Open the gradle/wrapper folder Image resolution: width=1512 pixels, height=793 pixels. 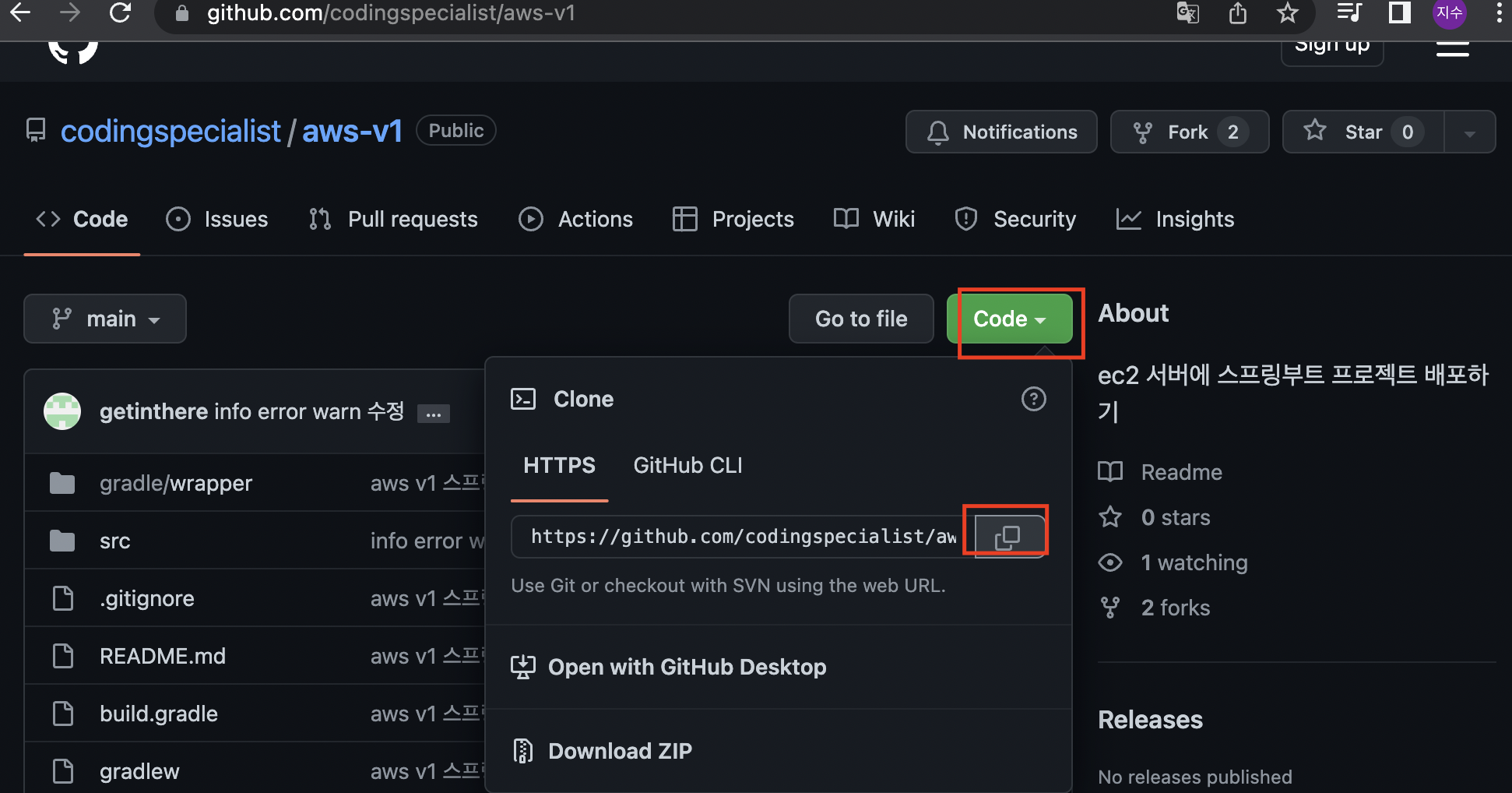click(x=176, y=484)
